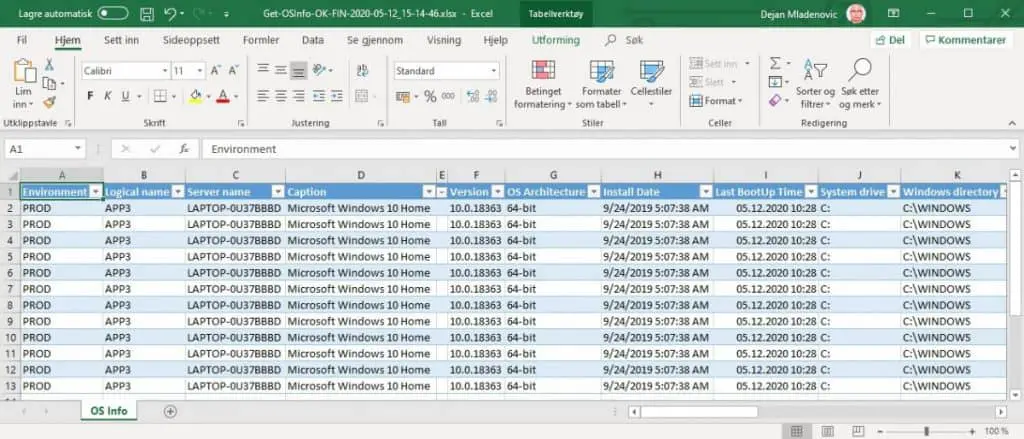Open the Standard number format dropdown
This screenshot has height=439, width=1024.
[x=494, y=71]
